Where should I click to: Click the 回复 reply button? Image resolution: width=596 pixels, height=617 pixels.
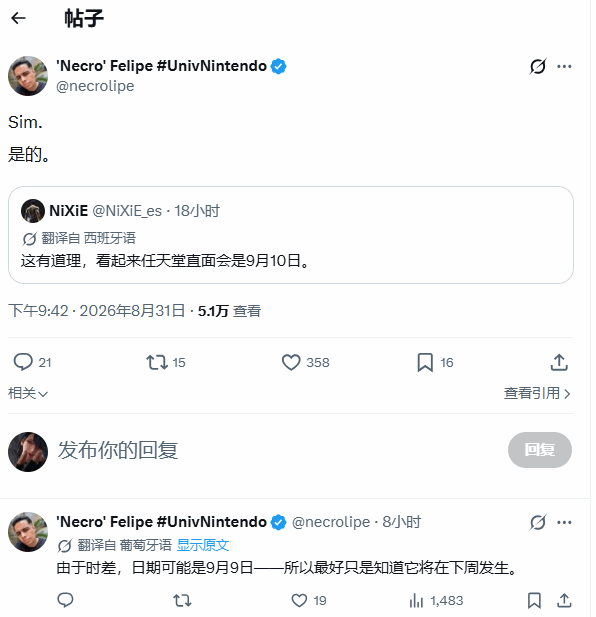(x=540, y=450)
